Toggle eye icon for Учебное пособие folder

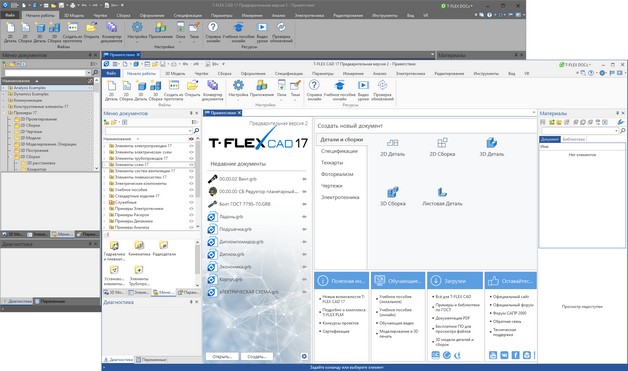pos(191,190)
